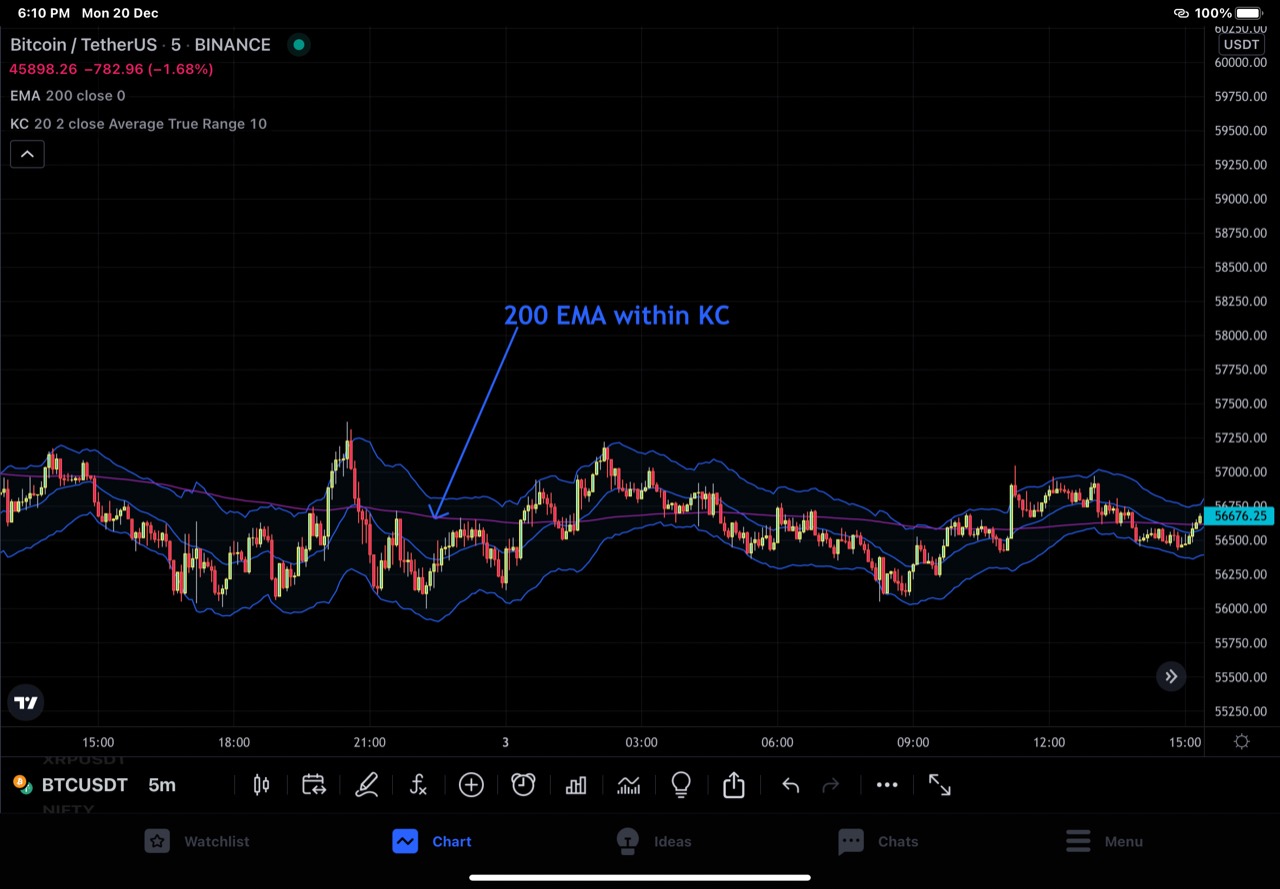1280x889 pixels.
Task: Switch to the Chats tab
Action: (878, 841)
